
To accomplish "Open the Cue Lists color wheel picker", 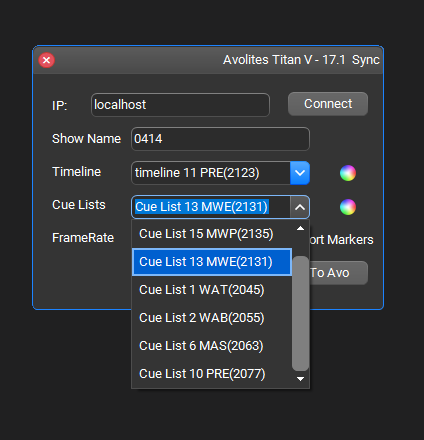I will coord(348,207).
